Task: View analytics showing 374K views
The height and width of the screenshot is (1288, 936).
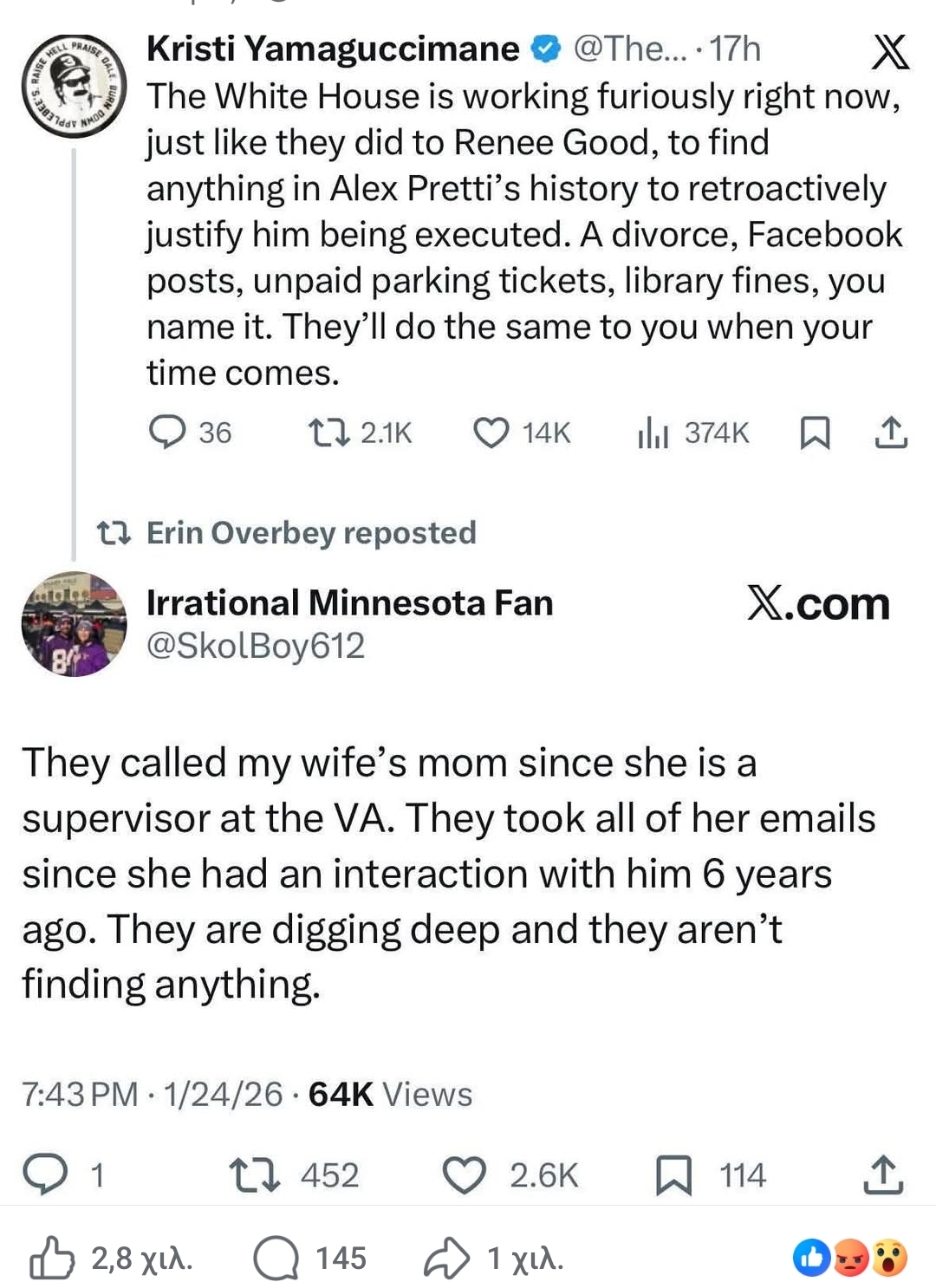Action: [653, 432]
